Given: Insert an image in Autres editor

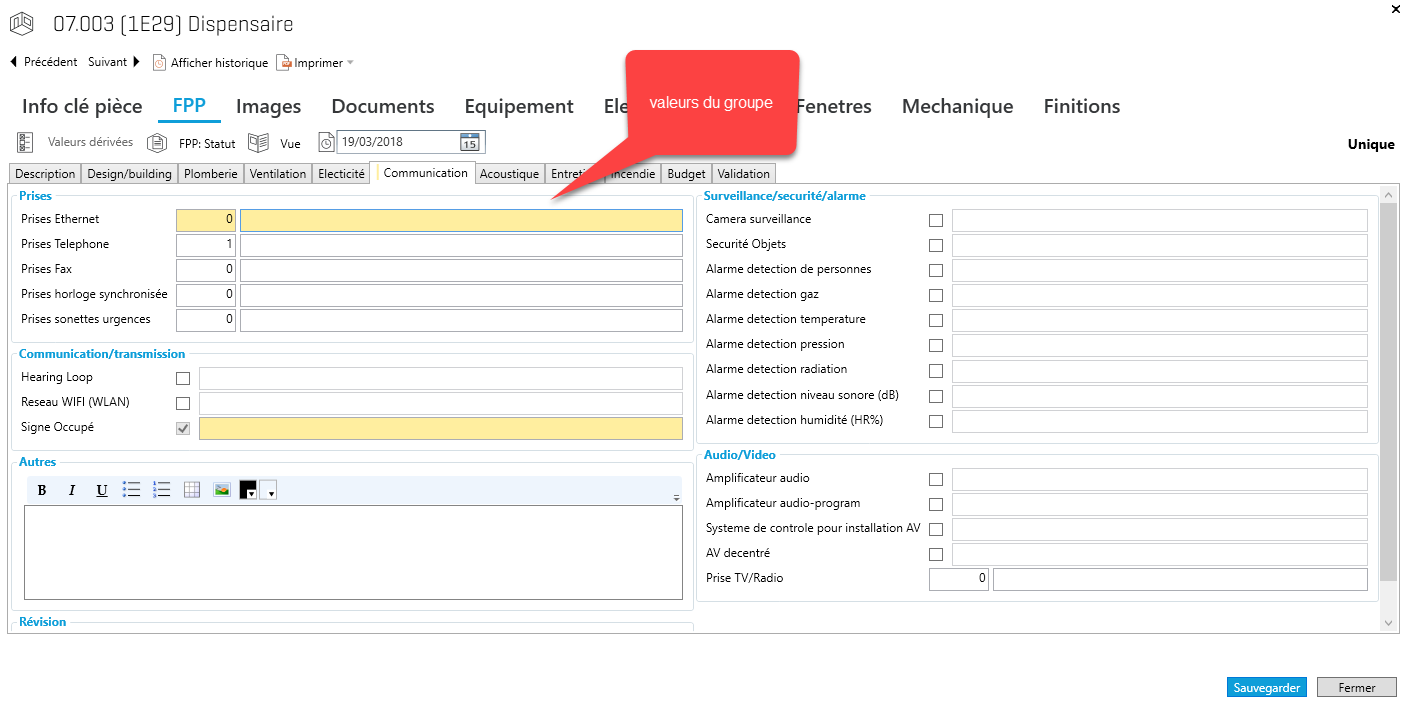Looking at the screenshot, I should (x=222, y=490).
